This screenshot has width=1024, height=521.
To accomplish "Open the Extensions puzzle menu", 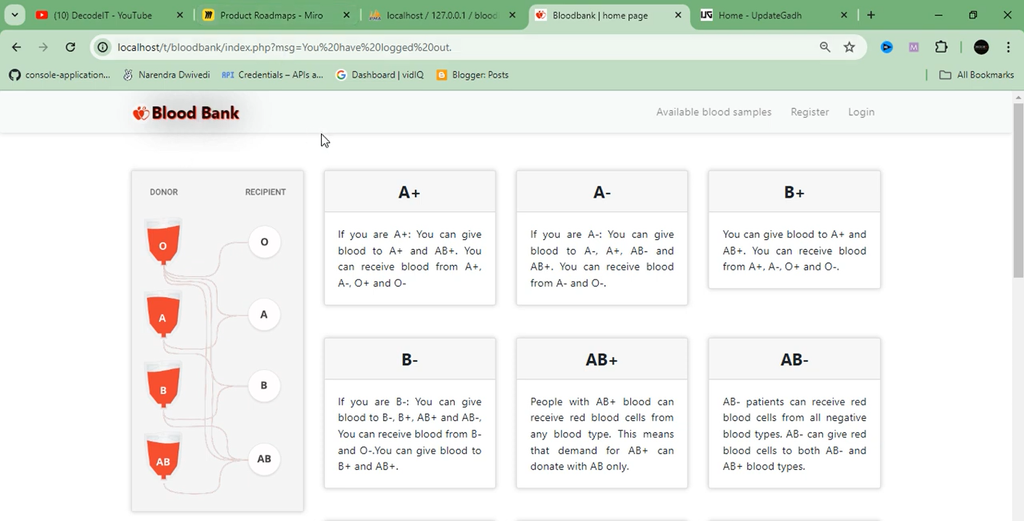I will coord(941,47).
